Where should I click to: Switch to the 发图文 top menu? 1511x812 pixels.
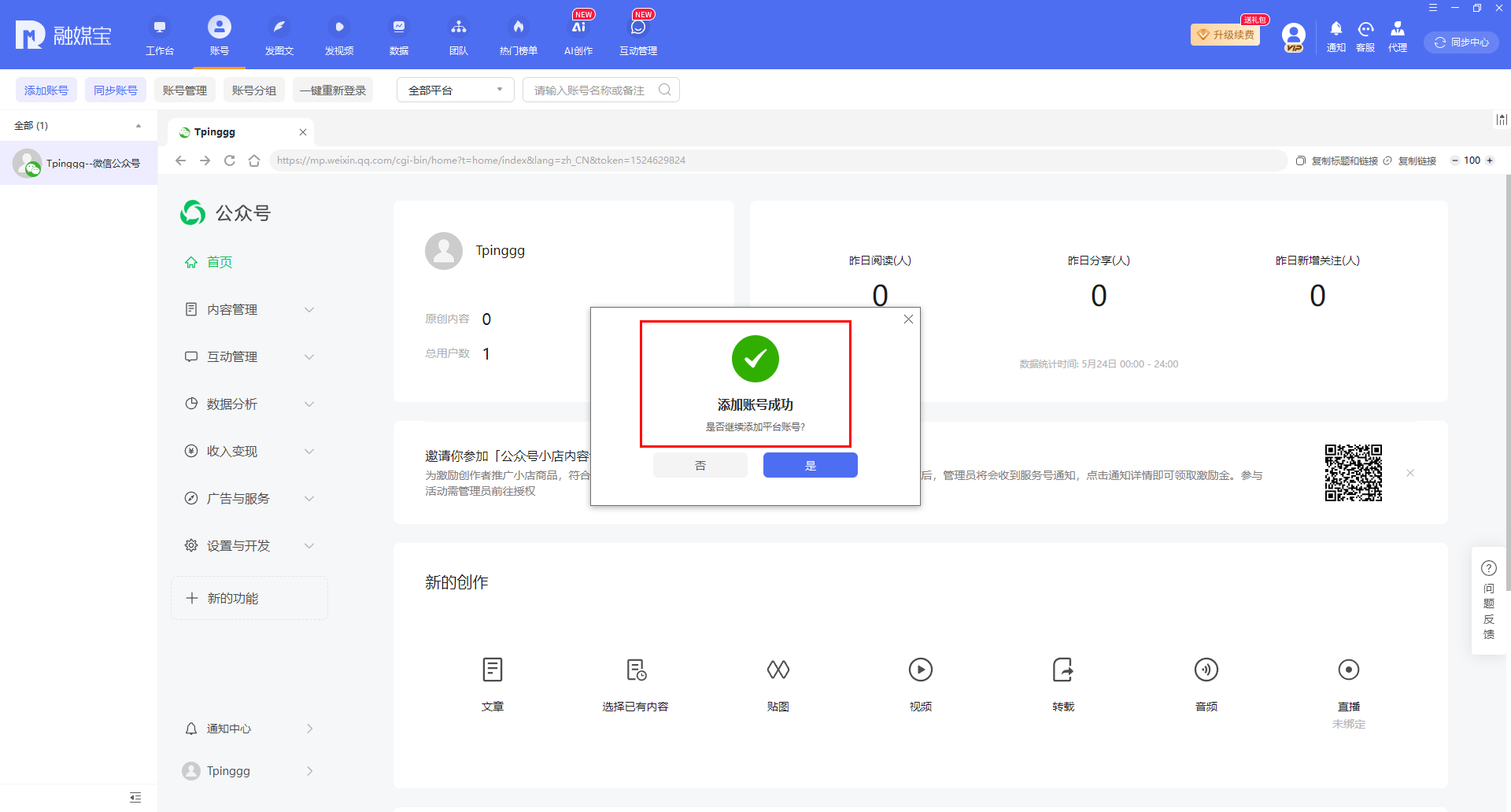click(279, 36)
